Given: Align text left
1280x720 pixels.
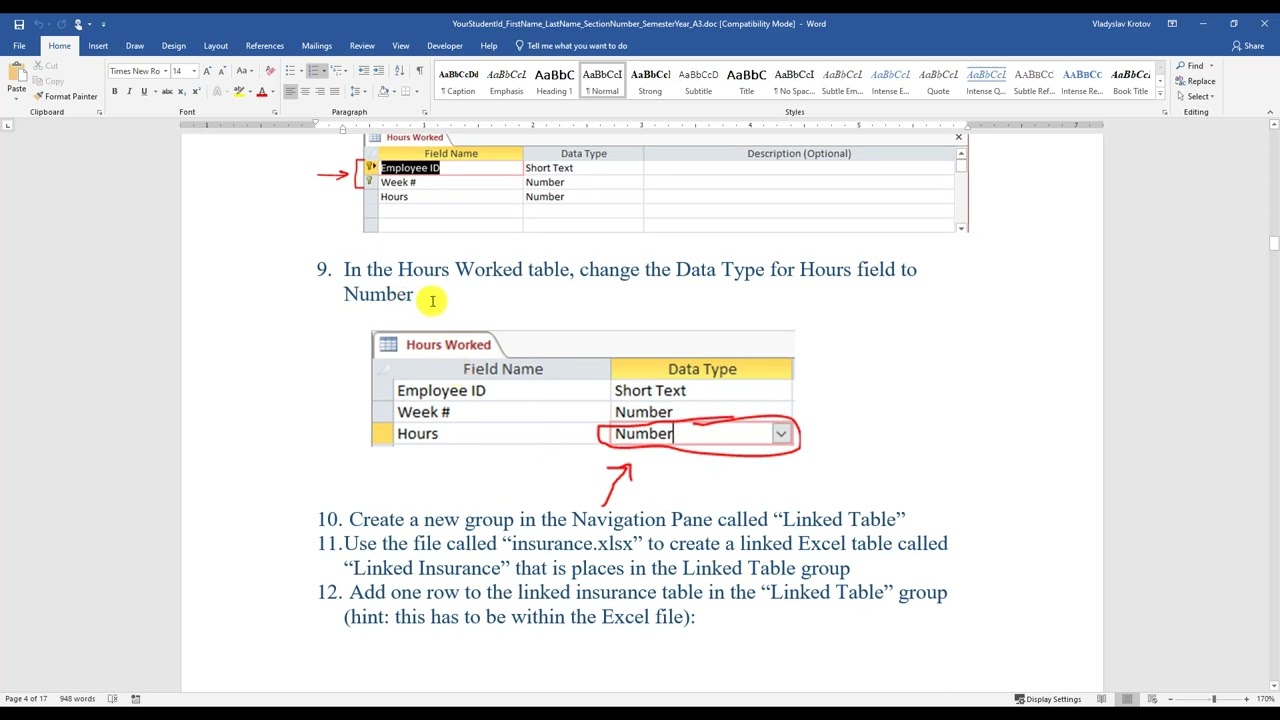Looking at the screenshot, I should [290, 91].
